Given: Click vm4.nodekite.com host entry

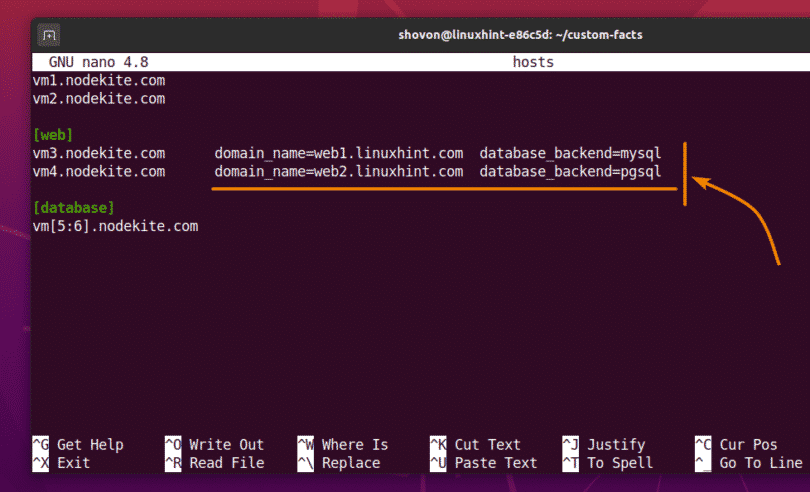Looking at the screenshot, I should [99, 172].
